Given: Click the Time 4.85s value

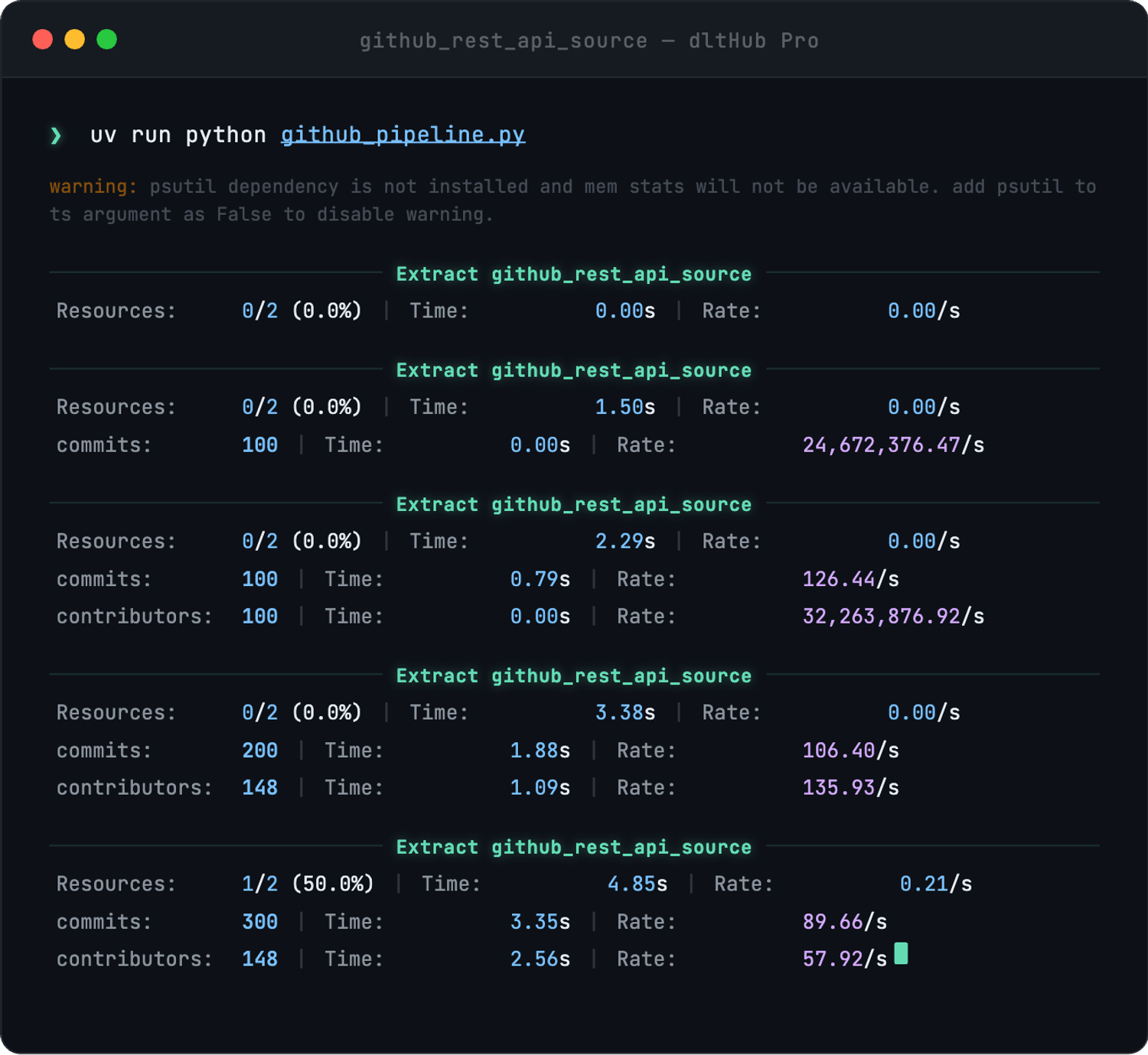Looking at the screenshot, I should (637, 884).
